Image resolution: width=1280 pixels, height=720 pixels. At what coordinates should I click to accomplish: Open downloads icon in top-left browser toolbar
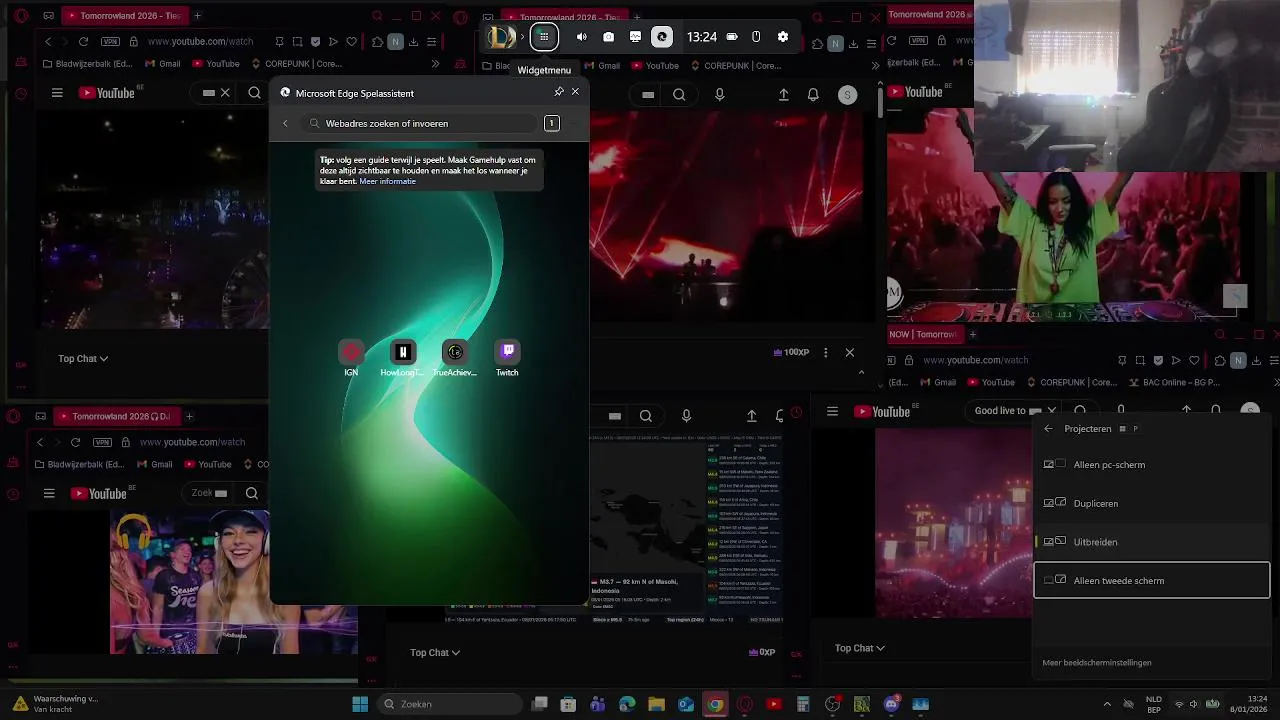click(413, 42)
